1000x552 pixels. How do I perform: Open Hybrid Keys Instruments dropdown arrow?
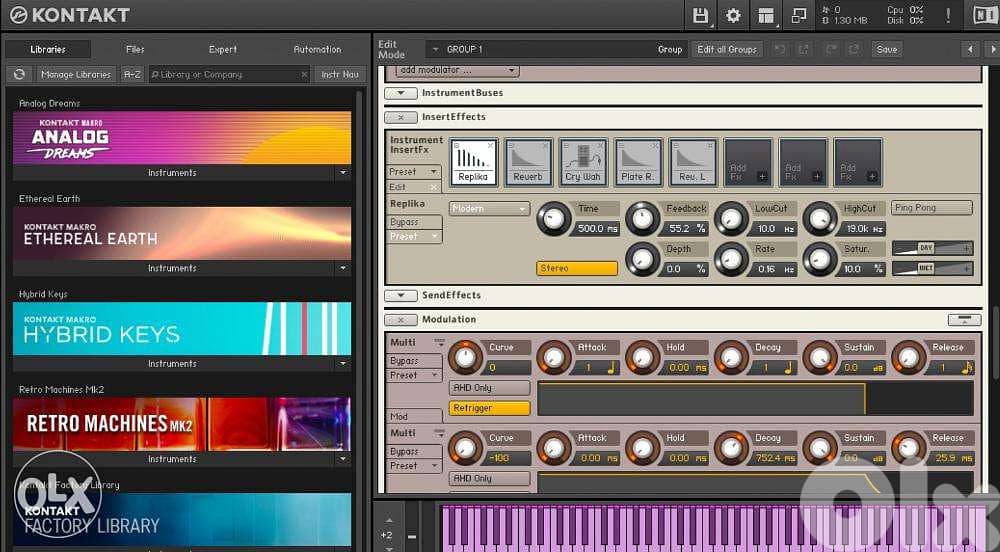point(343,364)
